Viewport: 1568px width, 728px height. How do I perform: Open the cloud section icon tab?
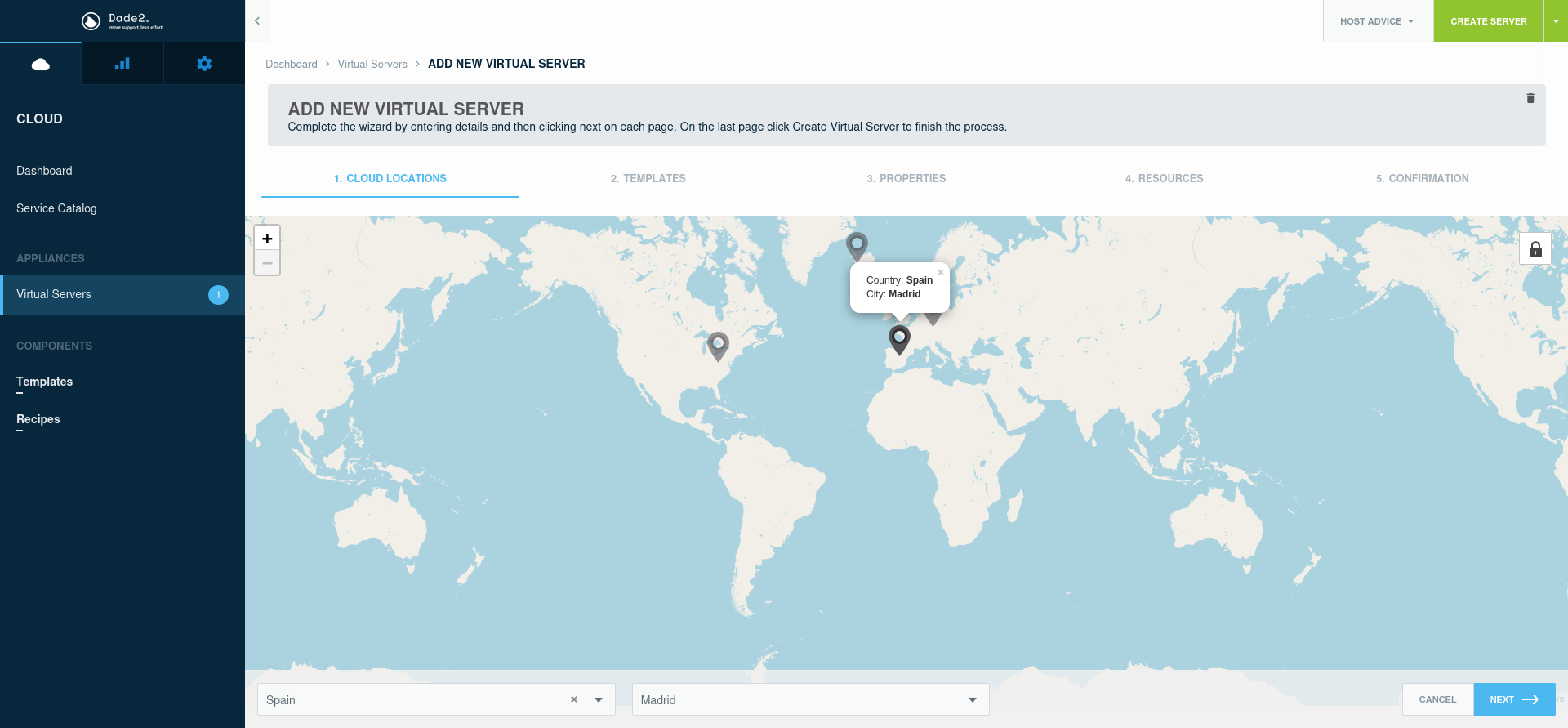[41, 64]
